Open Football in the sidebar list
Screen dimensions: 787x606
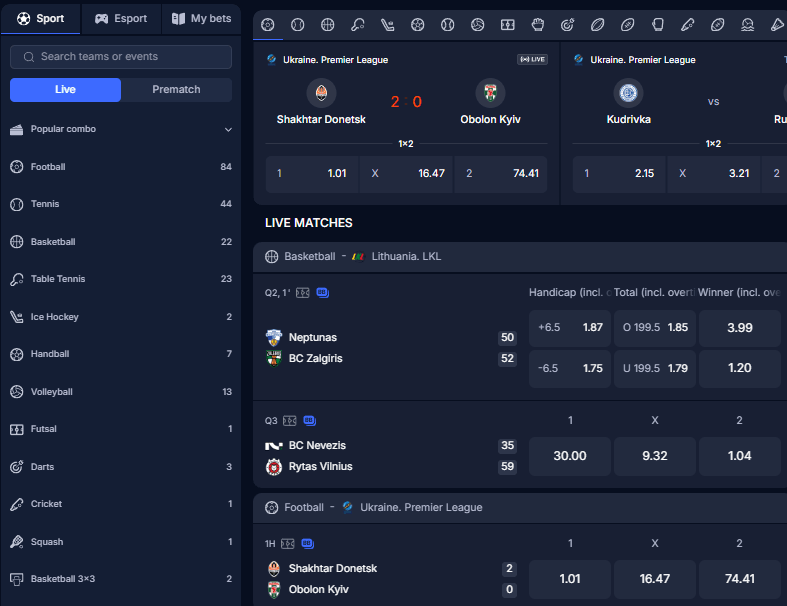(121, 167)
